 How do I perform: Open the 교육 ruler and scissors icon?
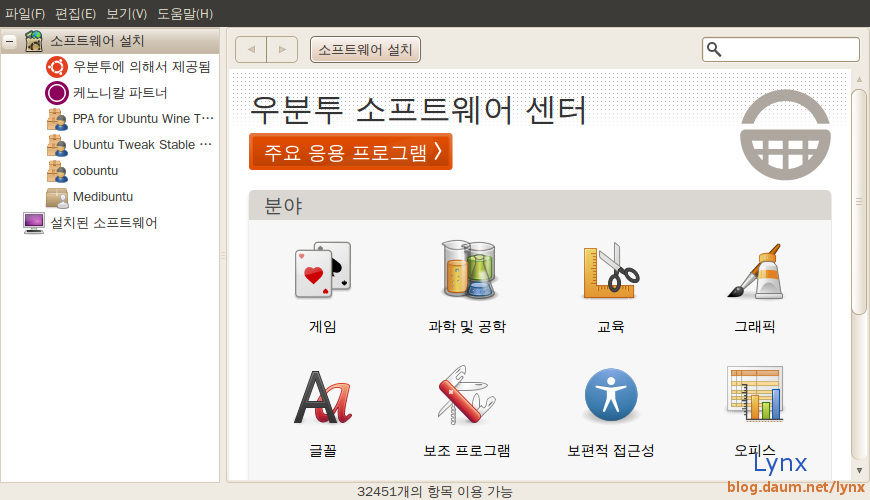coord(611,270)
